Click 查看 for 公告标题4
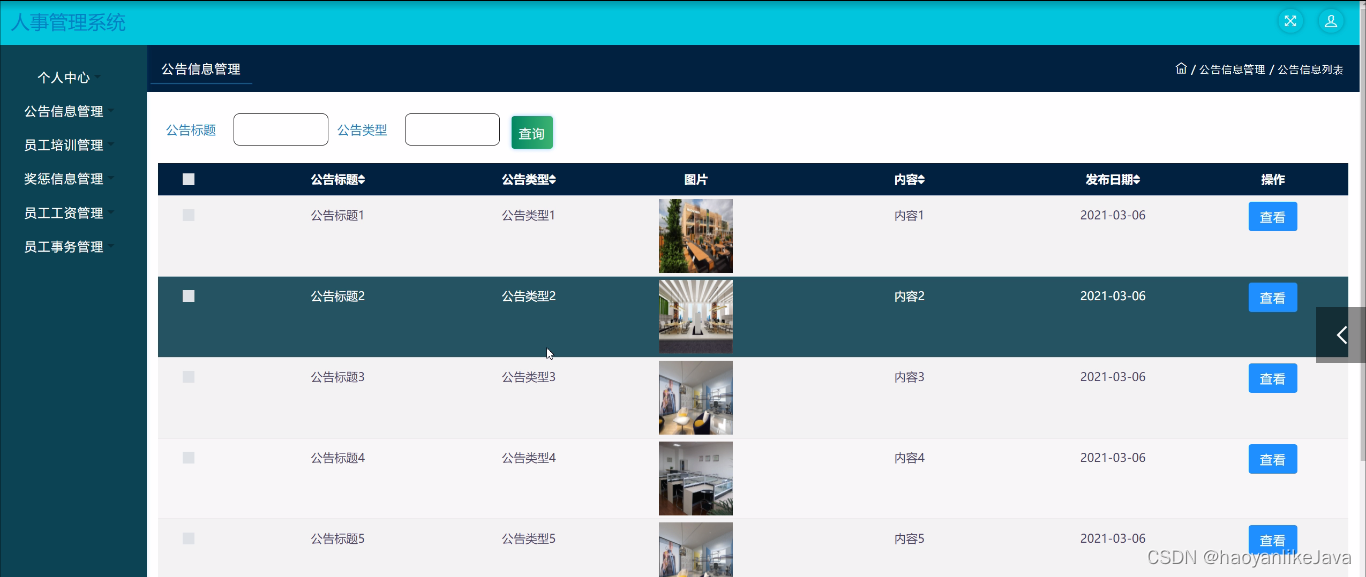This screenshot has height=577, width=1366. [1273, 460]
